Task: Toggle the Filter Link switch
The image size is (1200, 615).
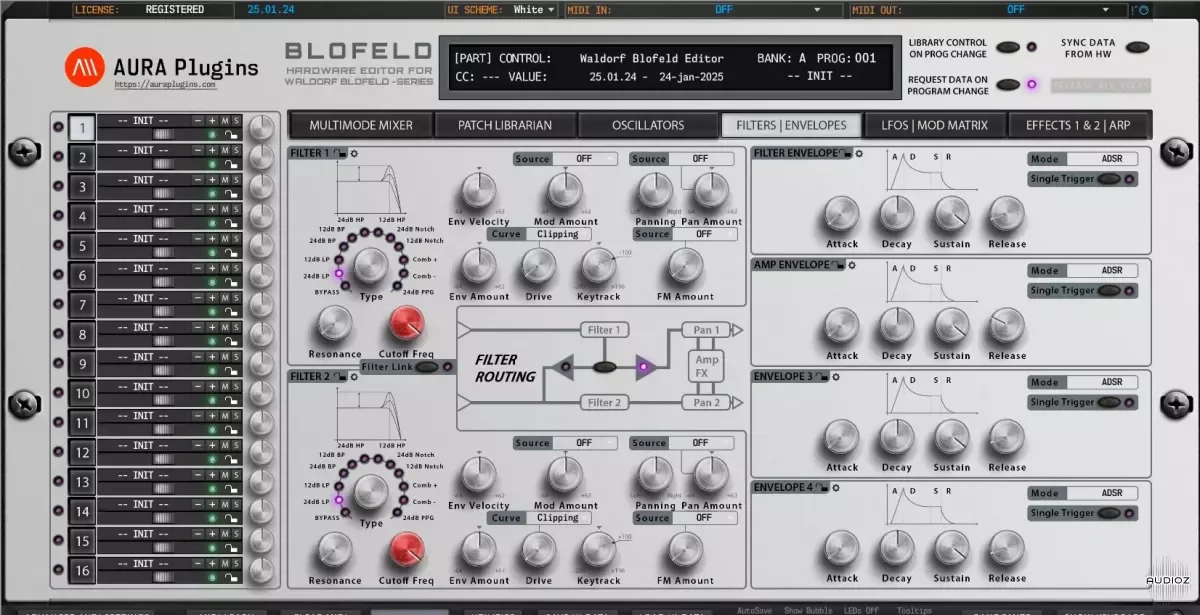Action: pyautogui.click(x=426, y=367)
